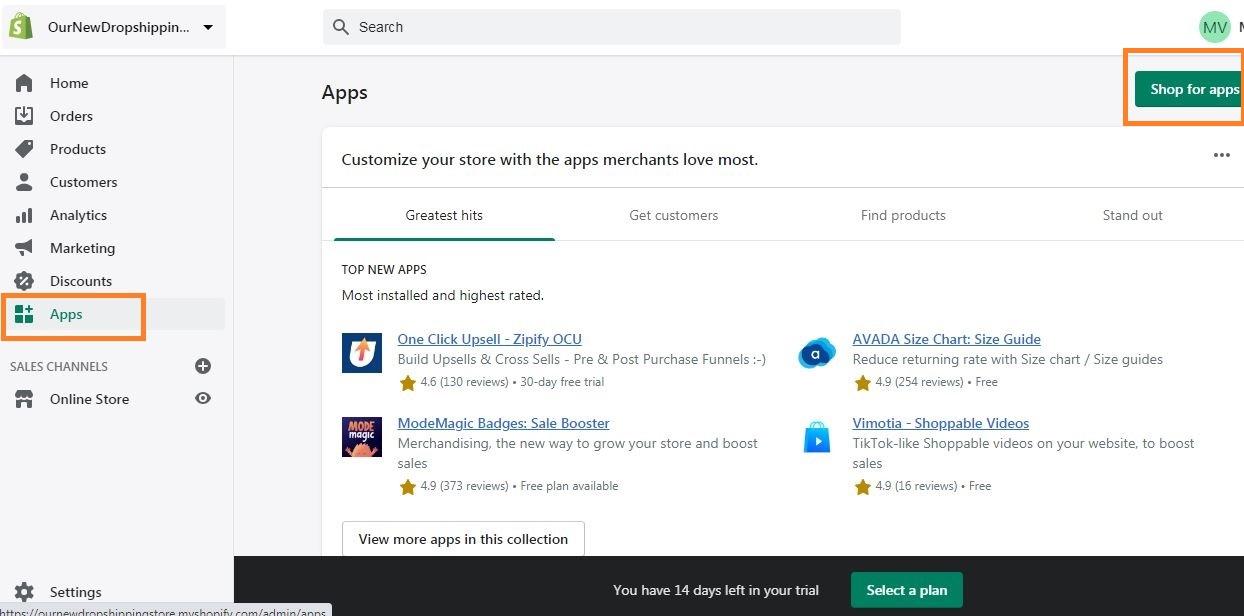This screenshot has width=1244, height=616.
Task: Click the Vimotia app icon
Action: click(x=817, y=437)
